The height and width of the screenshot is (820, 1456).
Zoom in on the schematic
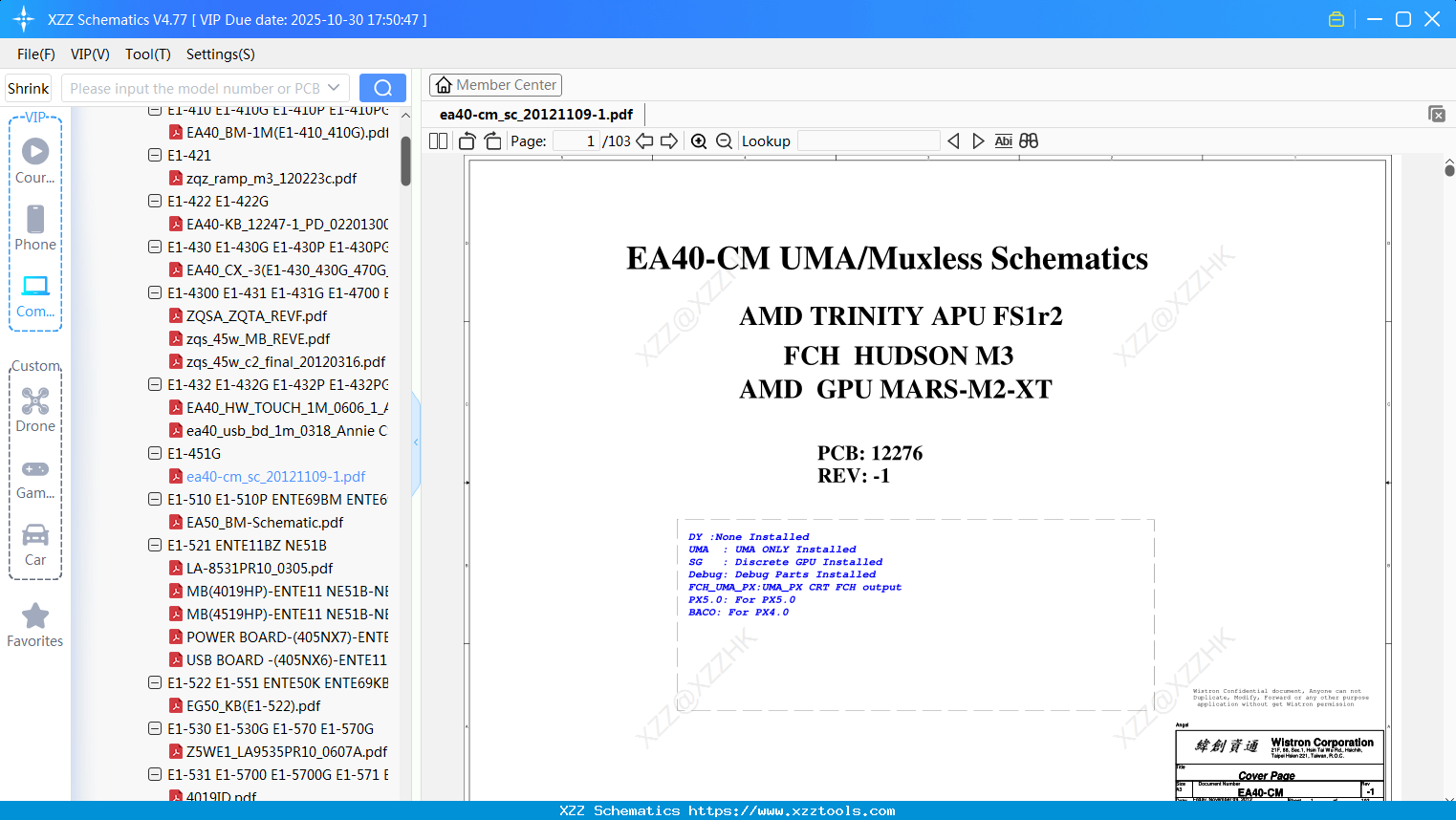[x=699, y=140]
